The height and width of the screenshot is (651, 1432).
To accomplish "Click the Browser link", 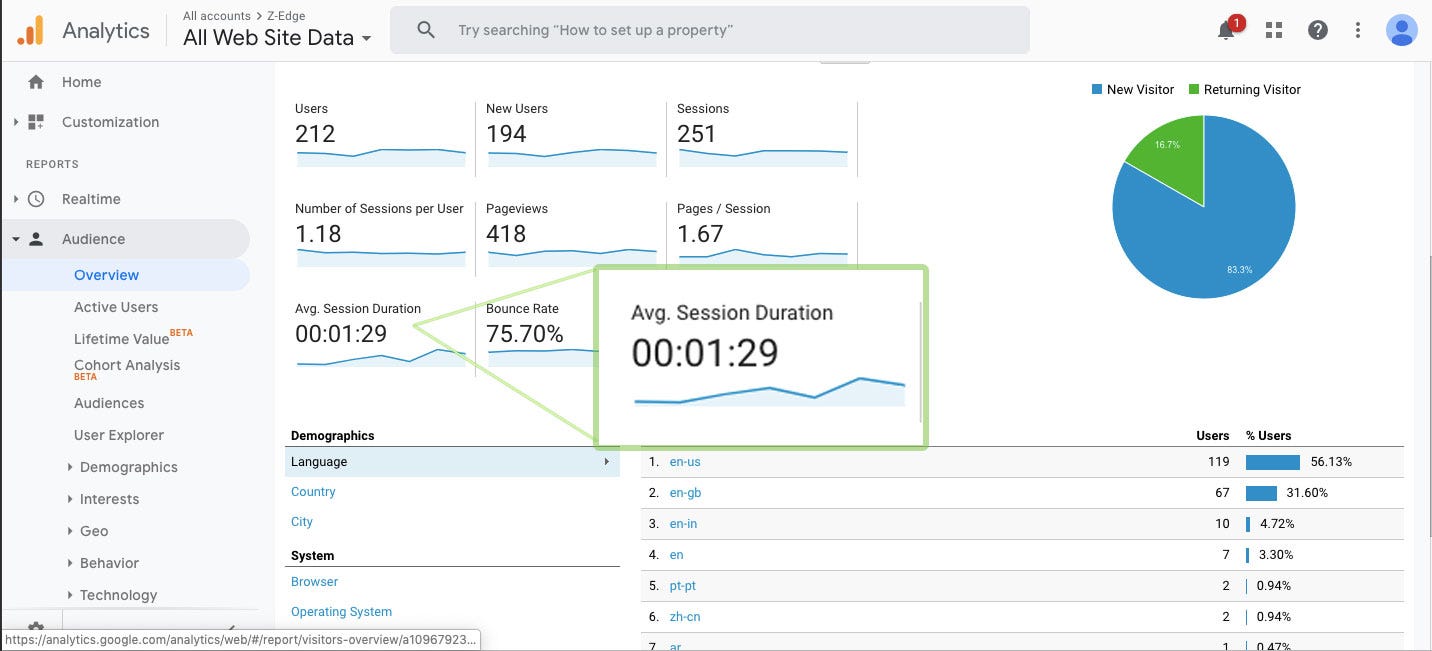I will tap(314, 582).
